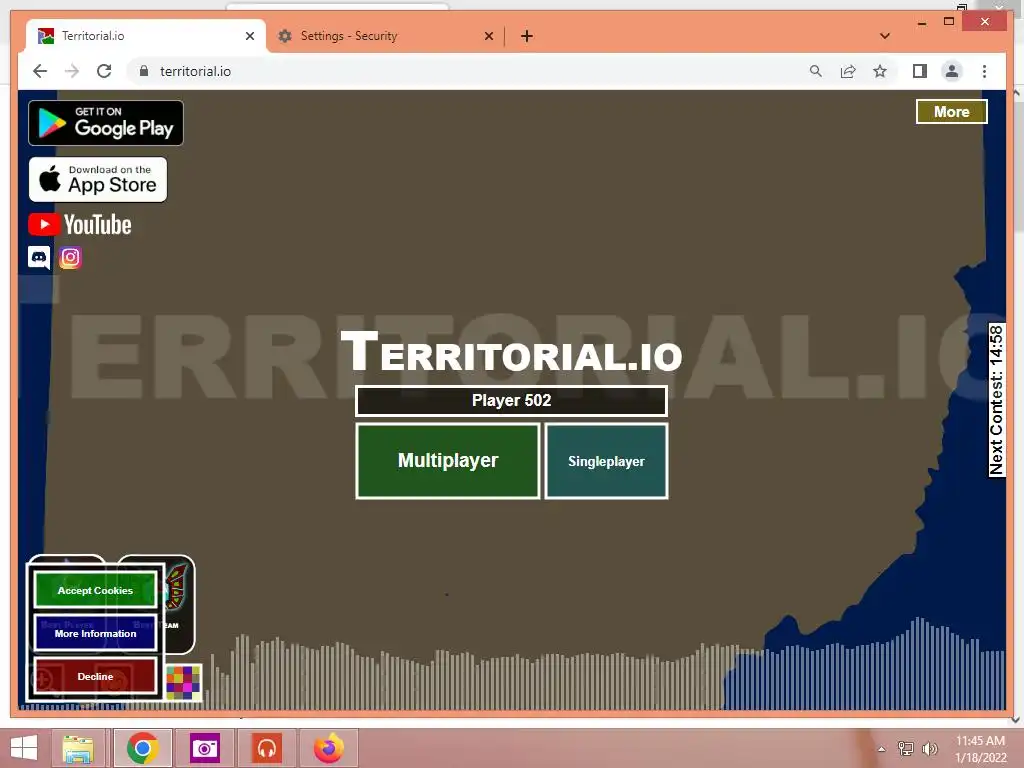Toggle the browser side panel
Image resolution: width=1024 pixels, height=768 pixels.
click(x=920, y=71)
